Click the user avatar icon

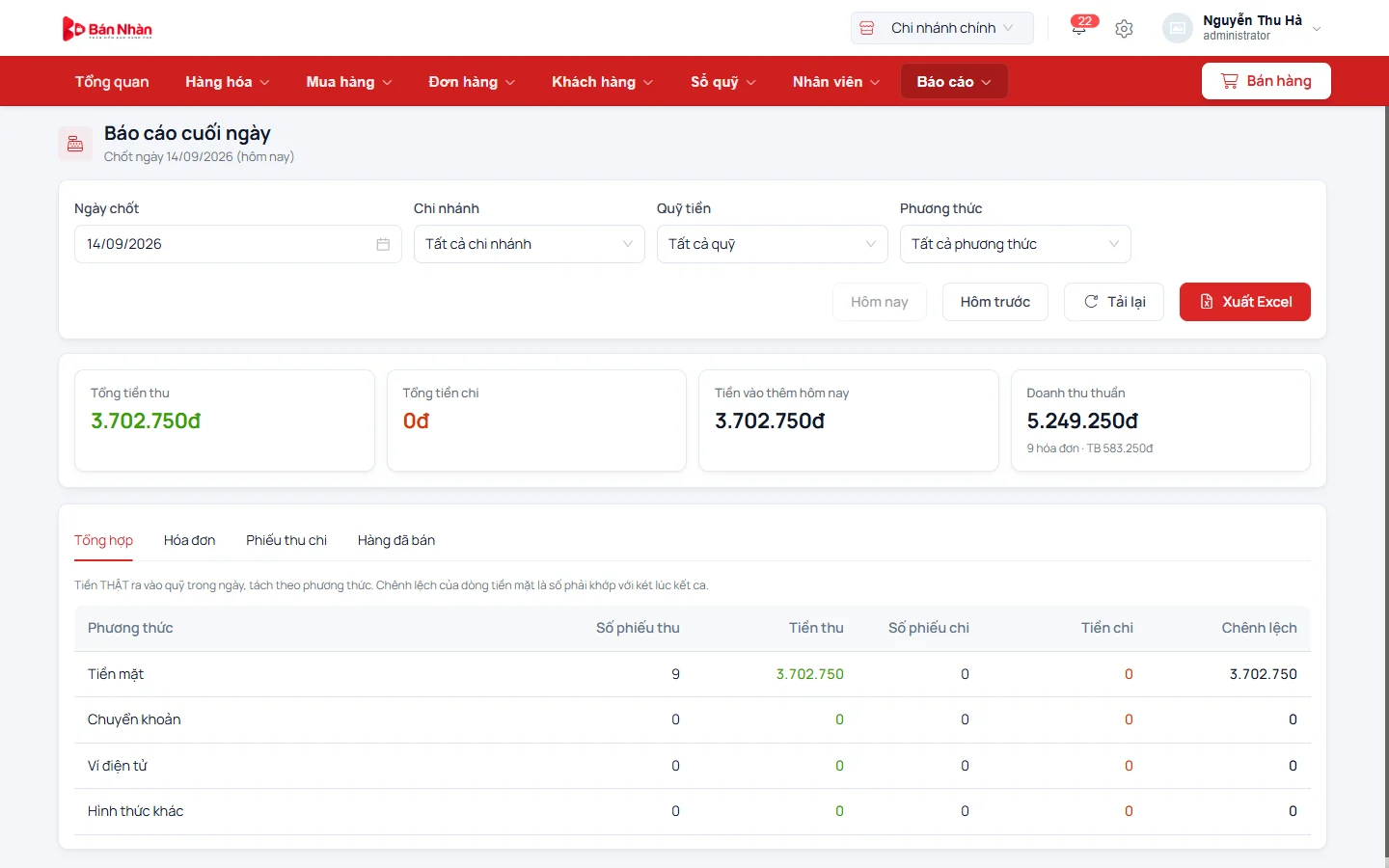(x=1178, y=28)
